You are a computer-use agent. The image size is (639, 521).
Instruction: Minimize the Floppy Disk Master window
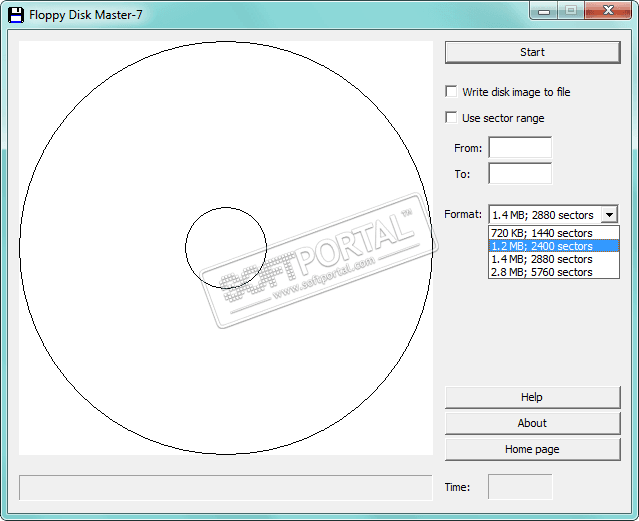click(544, 11)
